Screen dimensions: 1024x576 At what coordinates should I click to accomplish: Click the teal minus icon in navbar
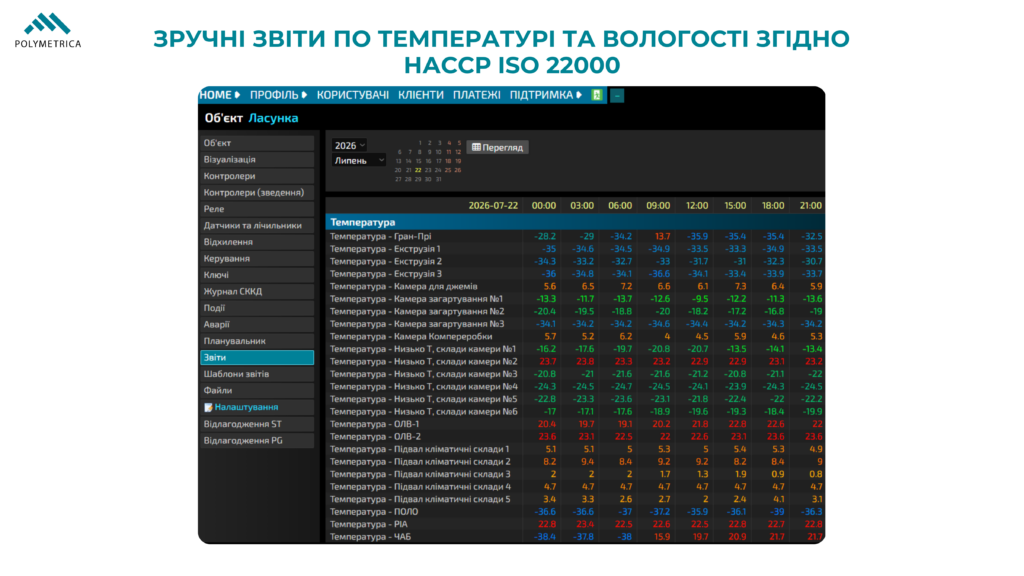(x=616, y=96)
